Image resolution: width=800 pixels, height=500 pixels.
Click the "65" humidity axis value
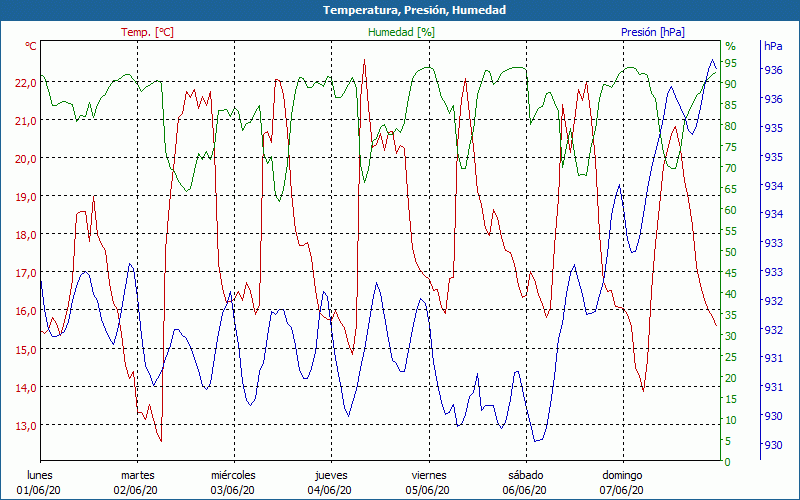tap(731, 189)
